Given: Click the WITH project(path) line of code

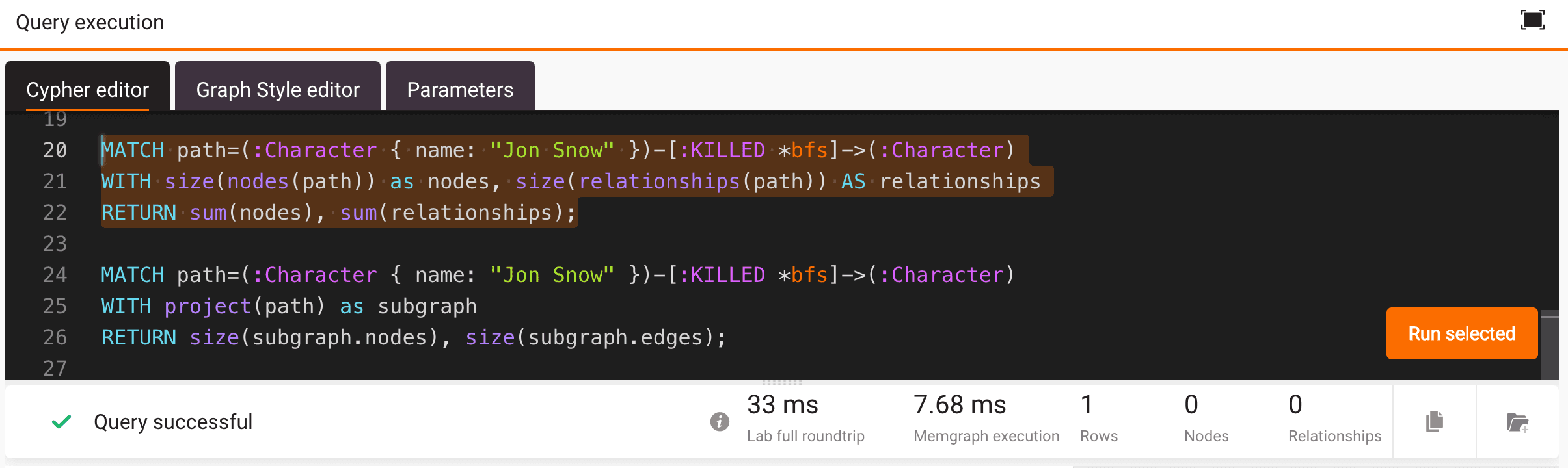Looking at the screenshot, I should (x=289, y=306).
